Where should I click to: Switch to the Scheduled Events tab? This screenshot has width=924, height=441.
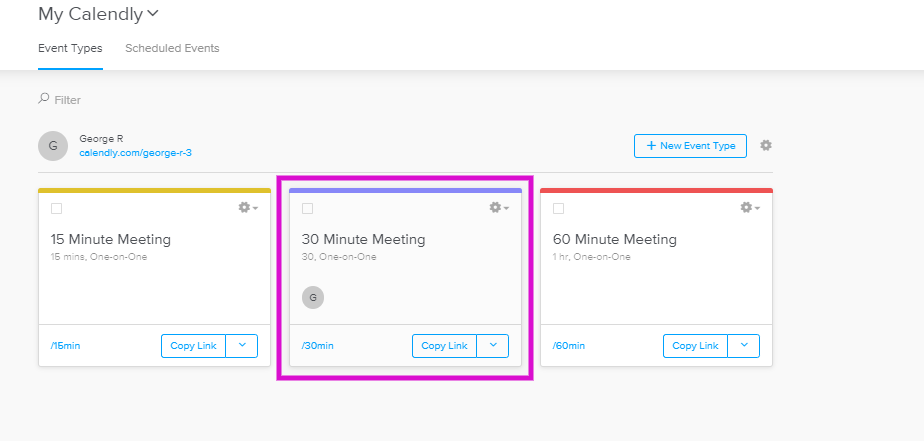point(172,48)
